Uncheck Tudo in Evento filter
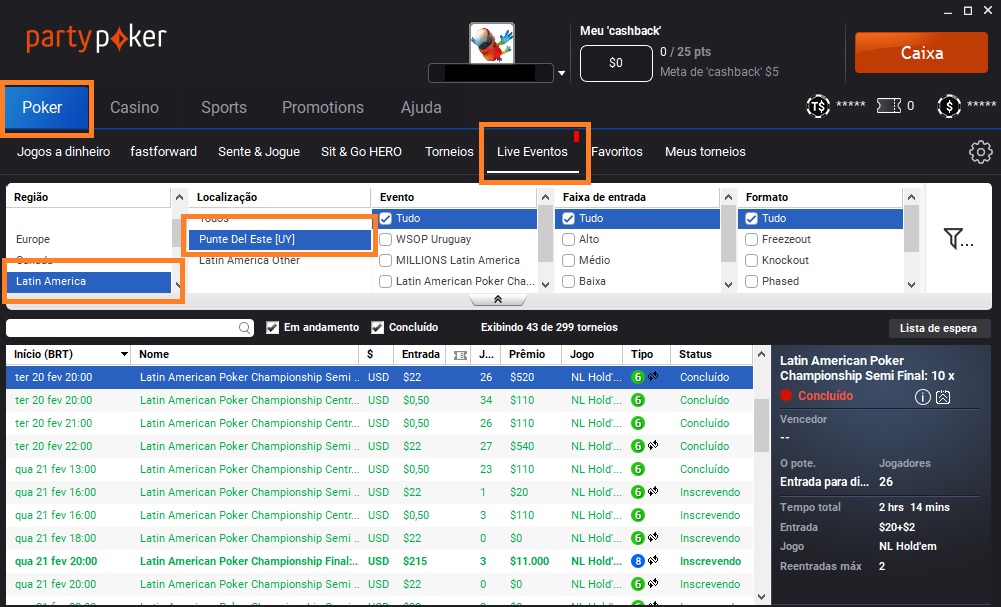 coord(386,218)
